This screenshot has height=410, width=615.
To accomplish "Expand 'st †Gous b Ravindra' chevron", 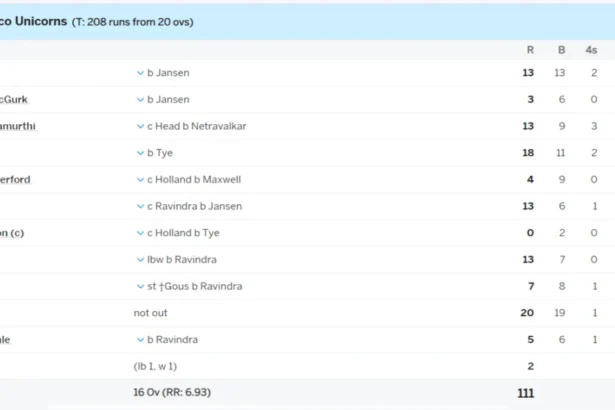I will 140,286.
